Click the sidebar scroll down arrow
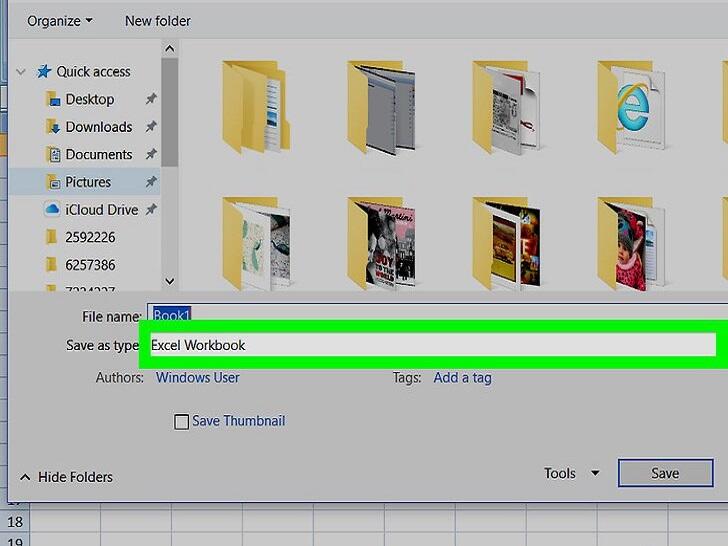 click(170, 281)
